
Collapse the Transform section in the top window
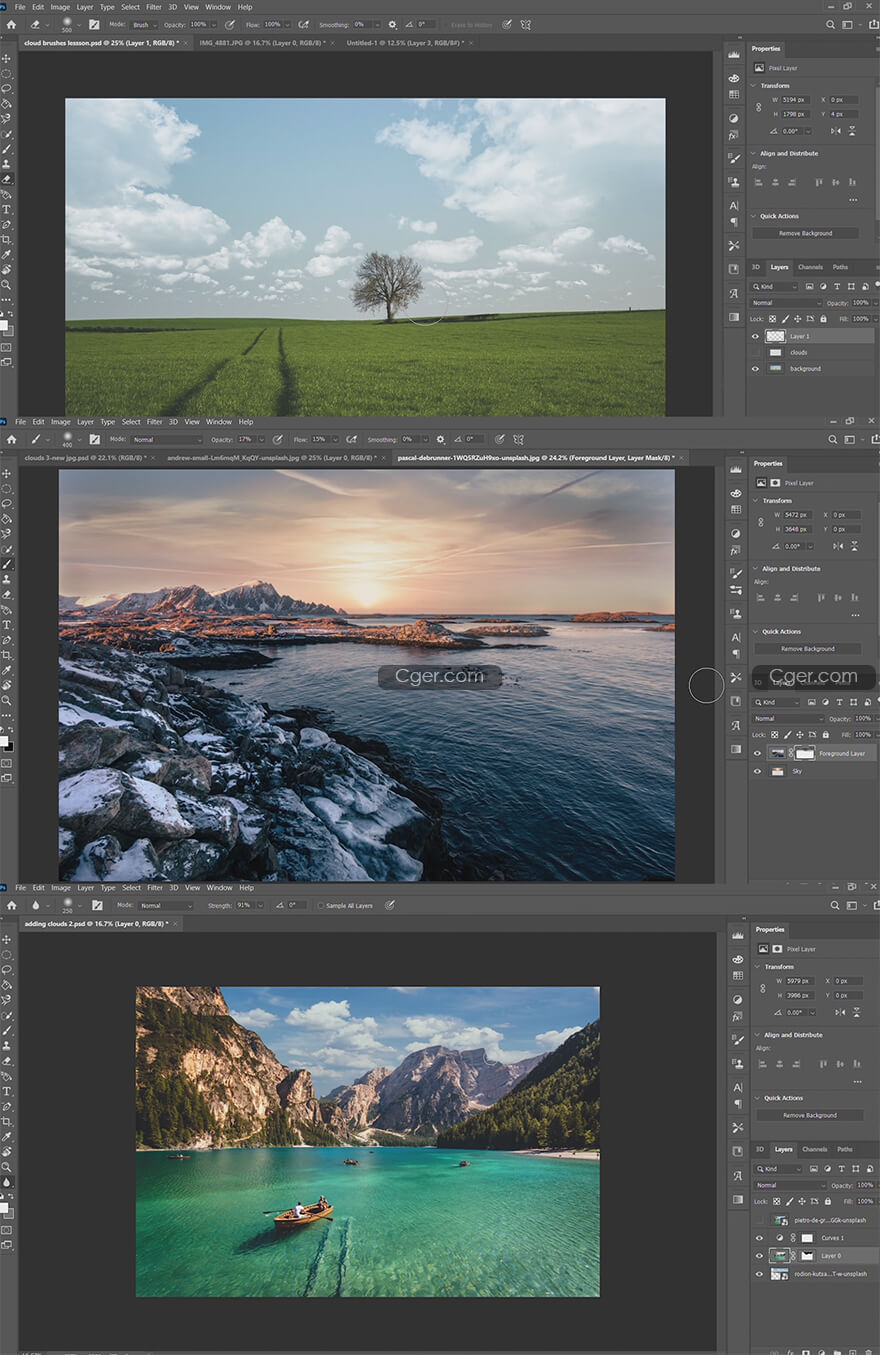click(754, 86)
